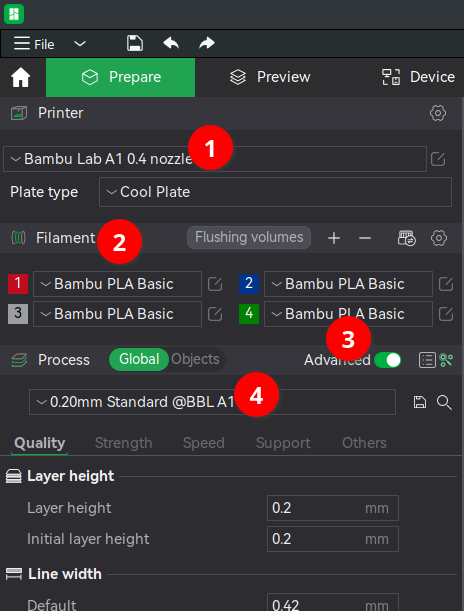The height and width of the screenshot is (611, 464).
Task: Add a filament with the plus icon
Action: click(334, 238)
